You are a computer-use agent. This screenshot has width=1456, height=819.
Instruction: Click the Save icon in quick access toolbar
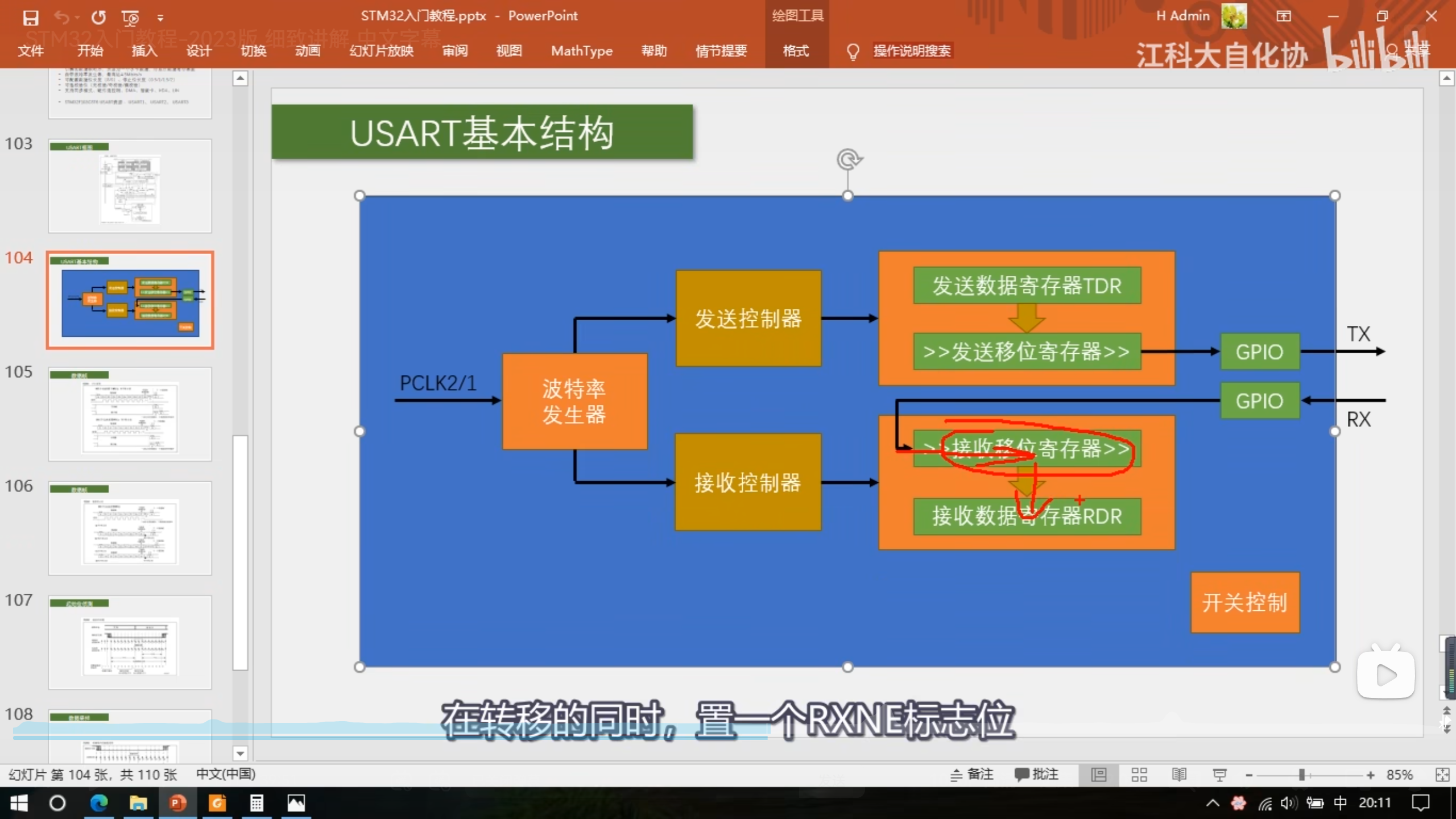pos(30,18)
